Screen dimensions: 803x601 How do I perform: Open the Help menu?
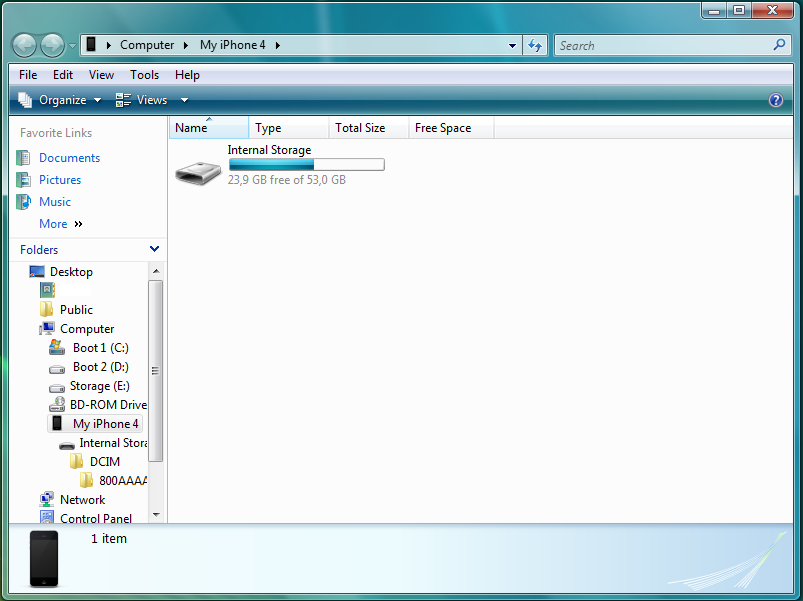[187, 75]
